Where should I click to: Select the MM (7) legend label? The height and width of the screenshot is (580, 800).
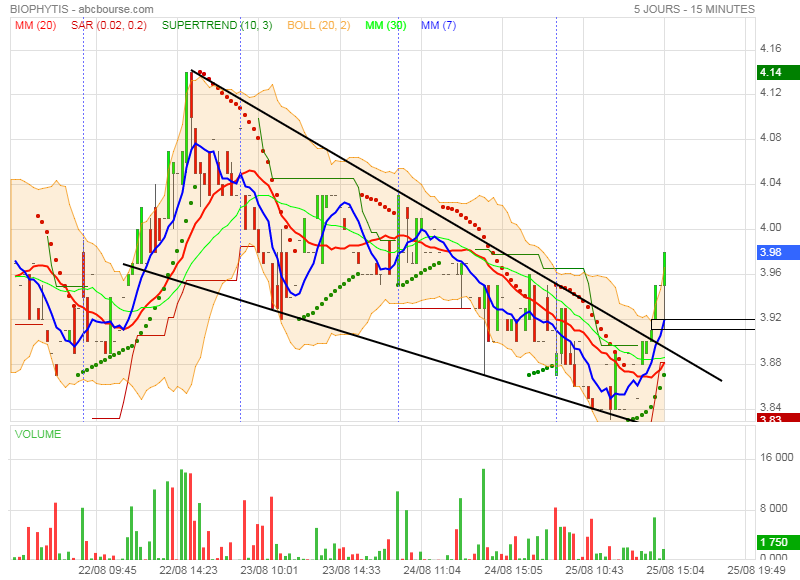tap(438, 25)
